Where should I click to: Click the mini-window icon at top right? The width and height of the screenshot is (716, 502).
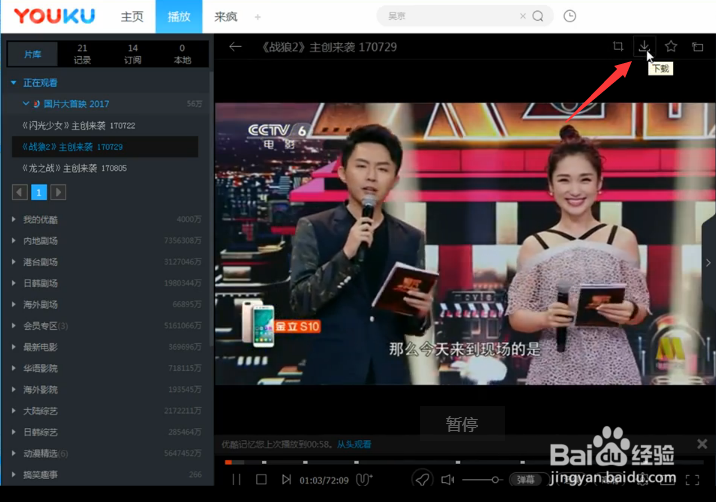pyautogui.click(x=697, y=47)
